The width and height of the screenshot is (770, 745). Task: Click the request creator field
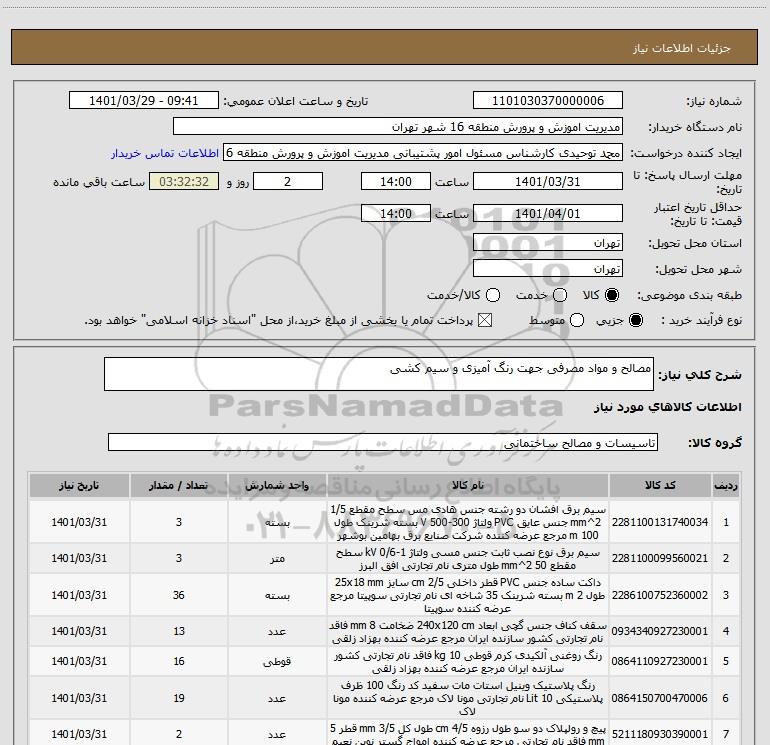[423, 153]
